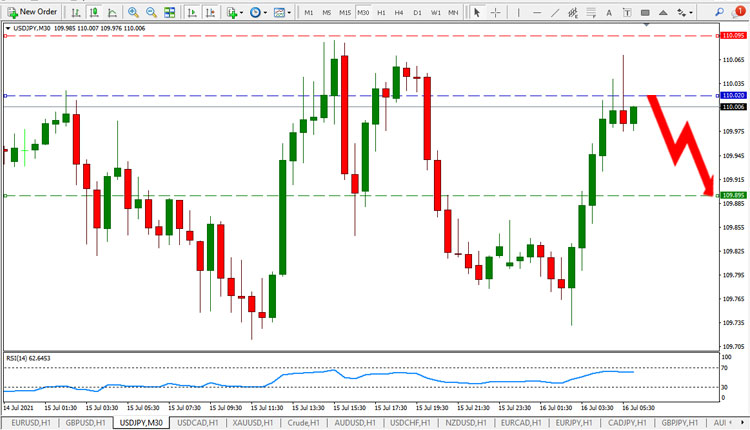Expand the periods clock dropdown arrow

tap(265, 12)
